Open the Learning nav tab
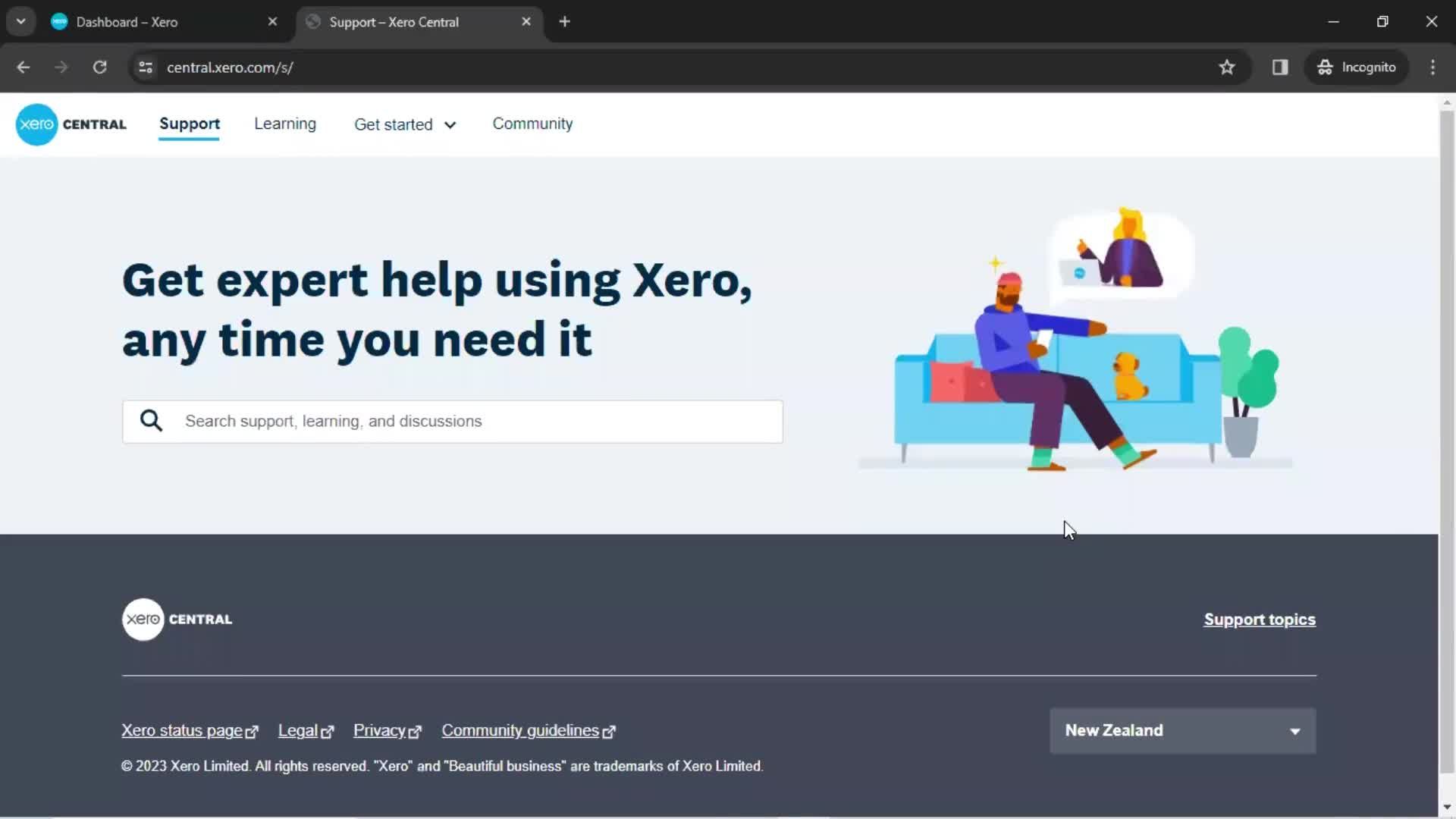Screen dimensions: 1456x819 pos(285,124)
